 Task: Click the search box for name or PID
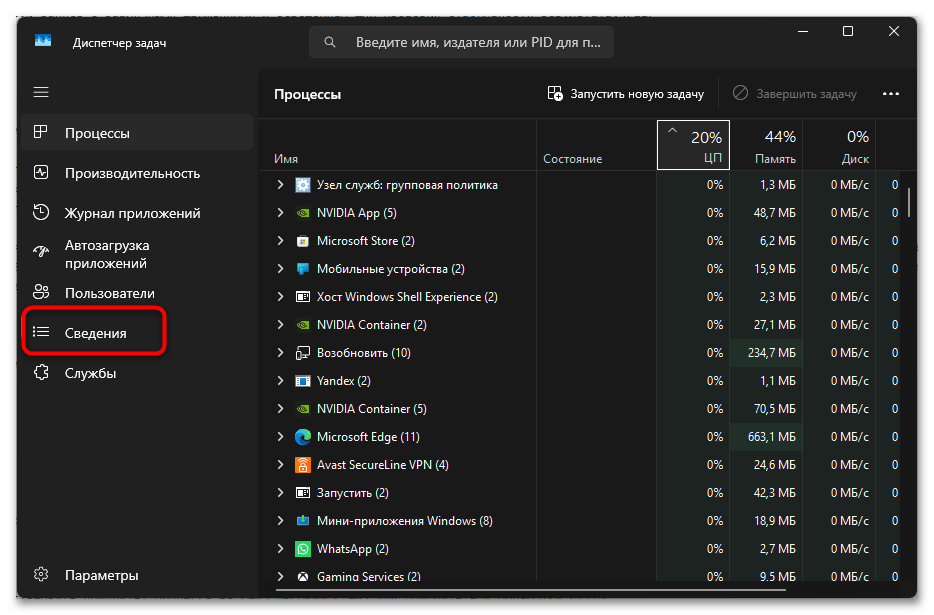(461, 42)
